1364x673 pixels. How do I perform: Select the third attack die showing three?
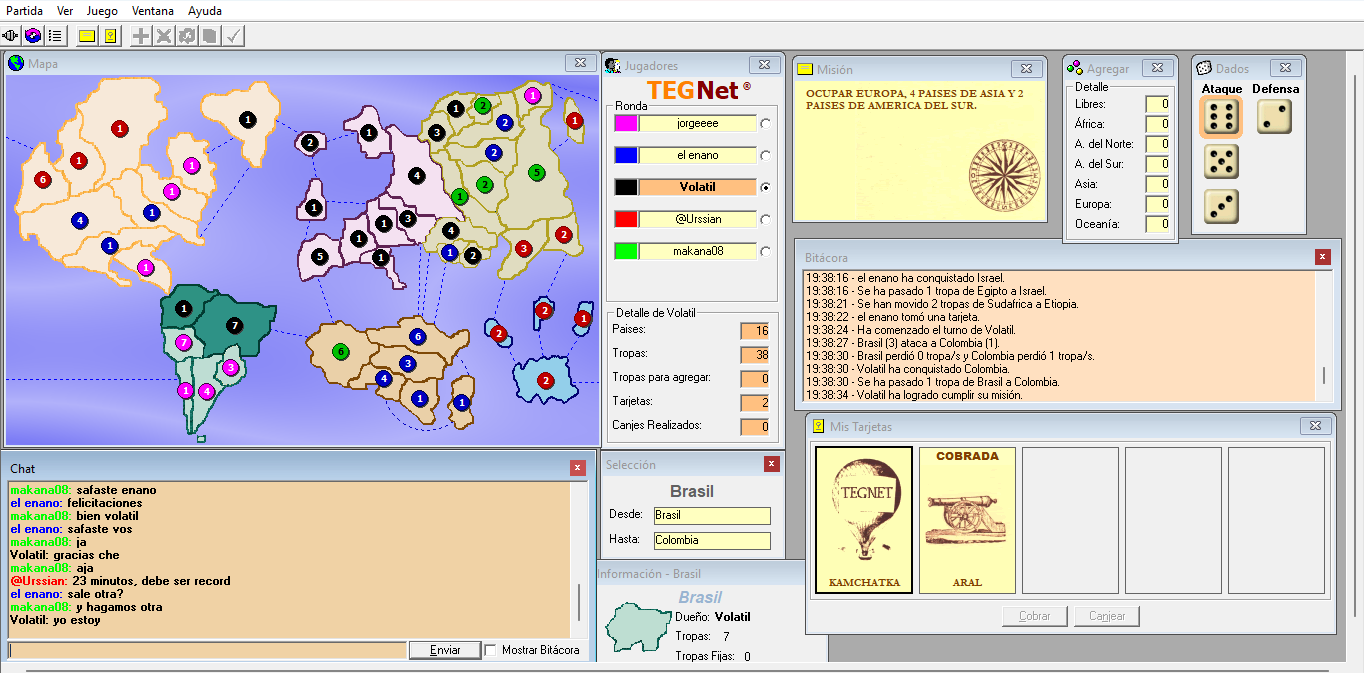point(1221,206)
